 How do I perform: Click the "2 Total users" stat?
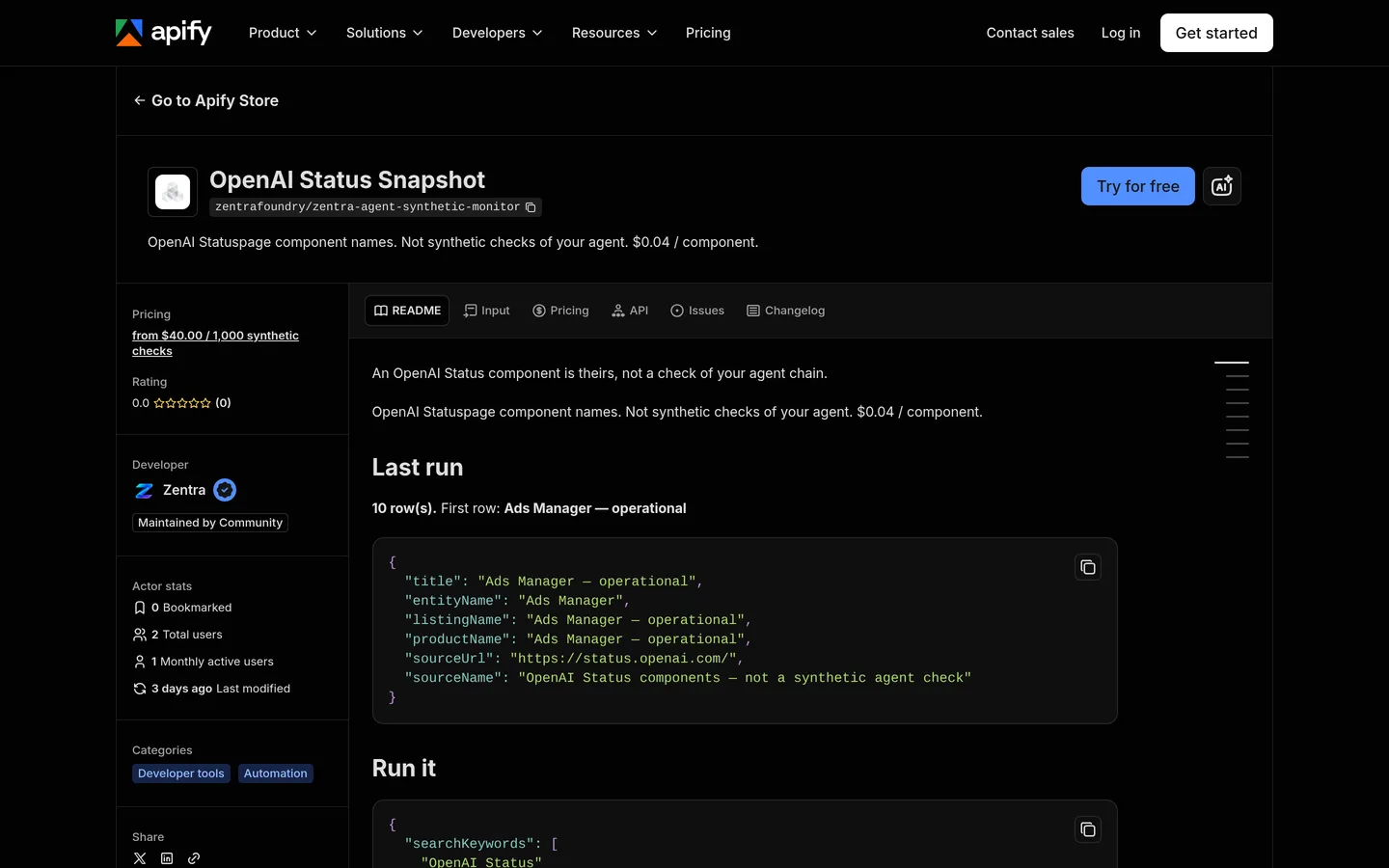tap(187, 635)
